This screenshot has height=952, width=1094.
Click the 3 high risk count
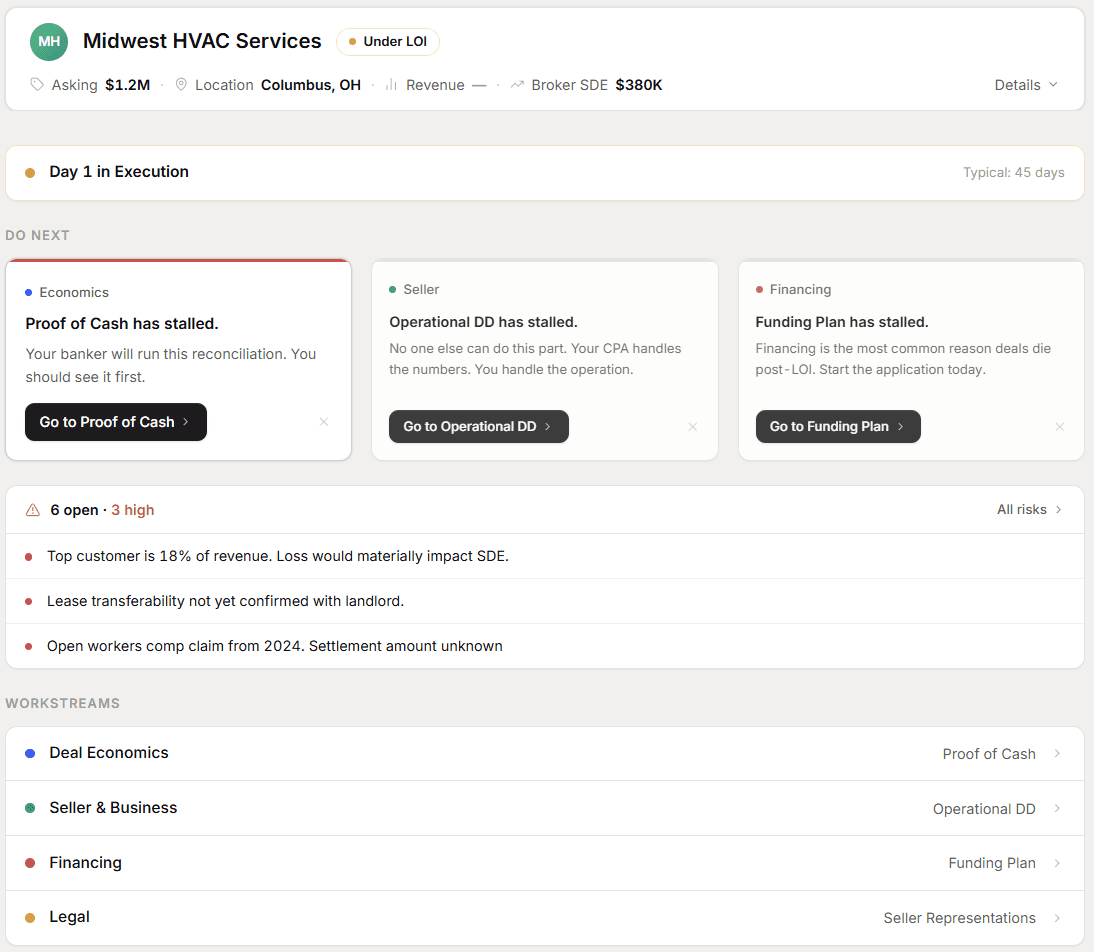click(x=133, y=510)
